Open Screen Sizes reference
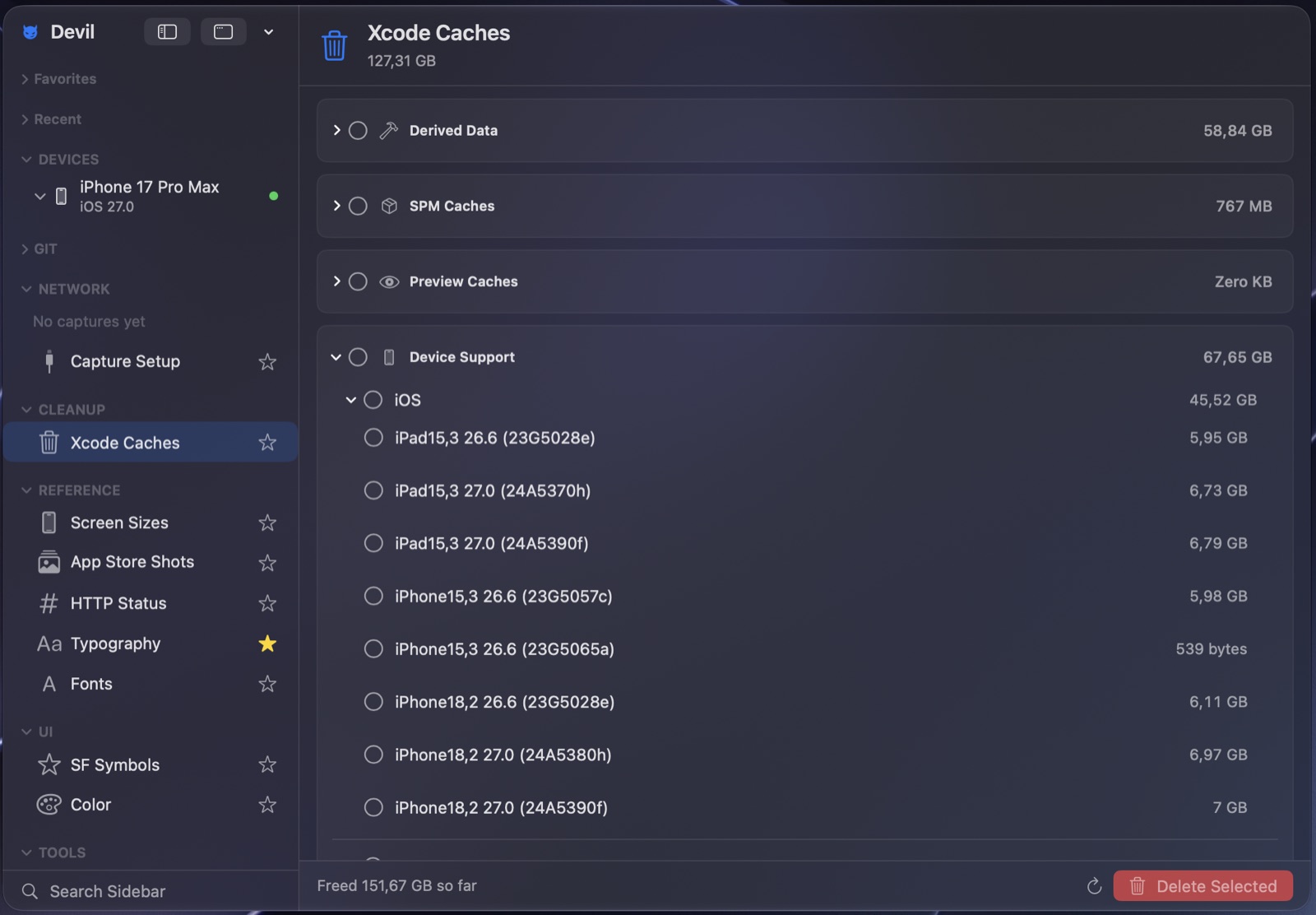1316x915 pixels. (x=119, y=523)
